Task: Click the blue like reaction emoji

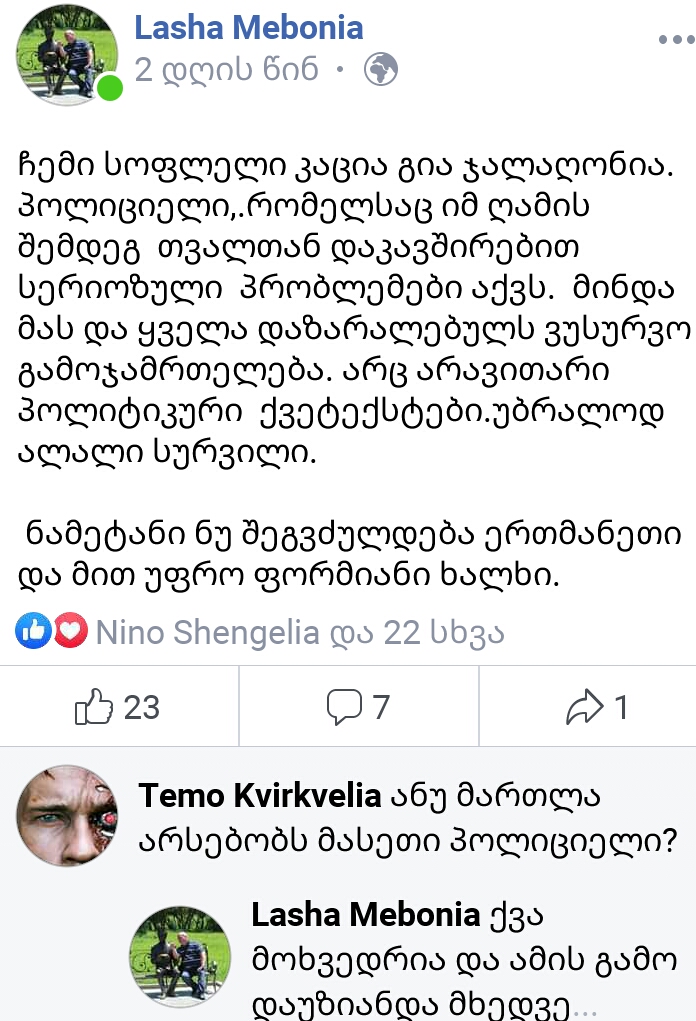Action: [x=32, y=632]
